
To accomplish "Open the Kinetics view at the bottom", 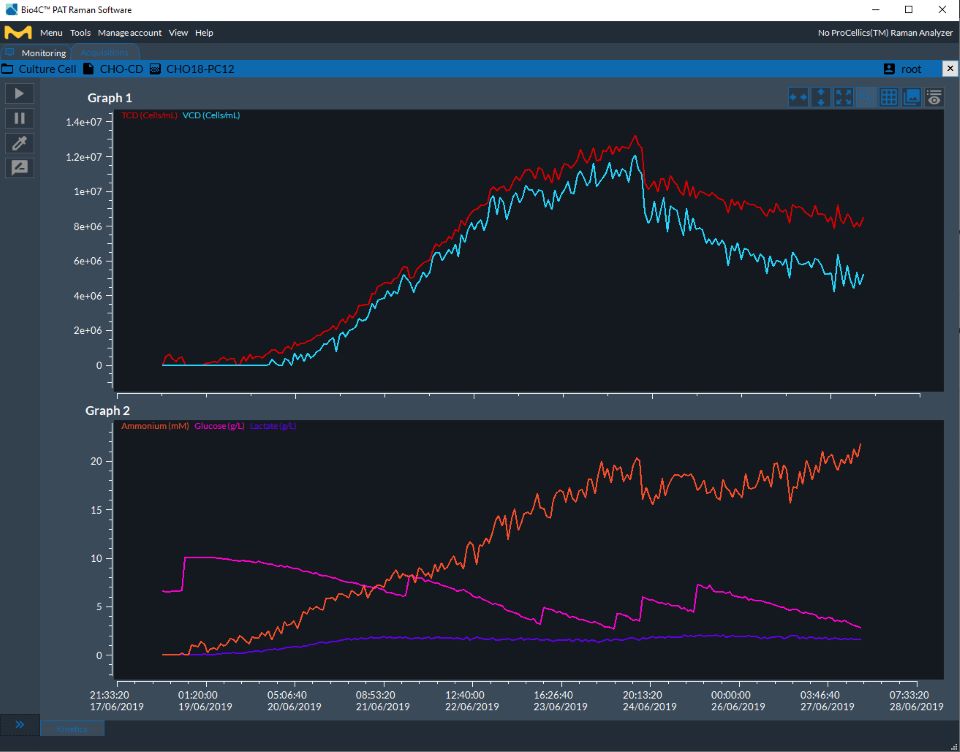I will click(71, 729).
